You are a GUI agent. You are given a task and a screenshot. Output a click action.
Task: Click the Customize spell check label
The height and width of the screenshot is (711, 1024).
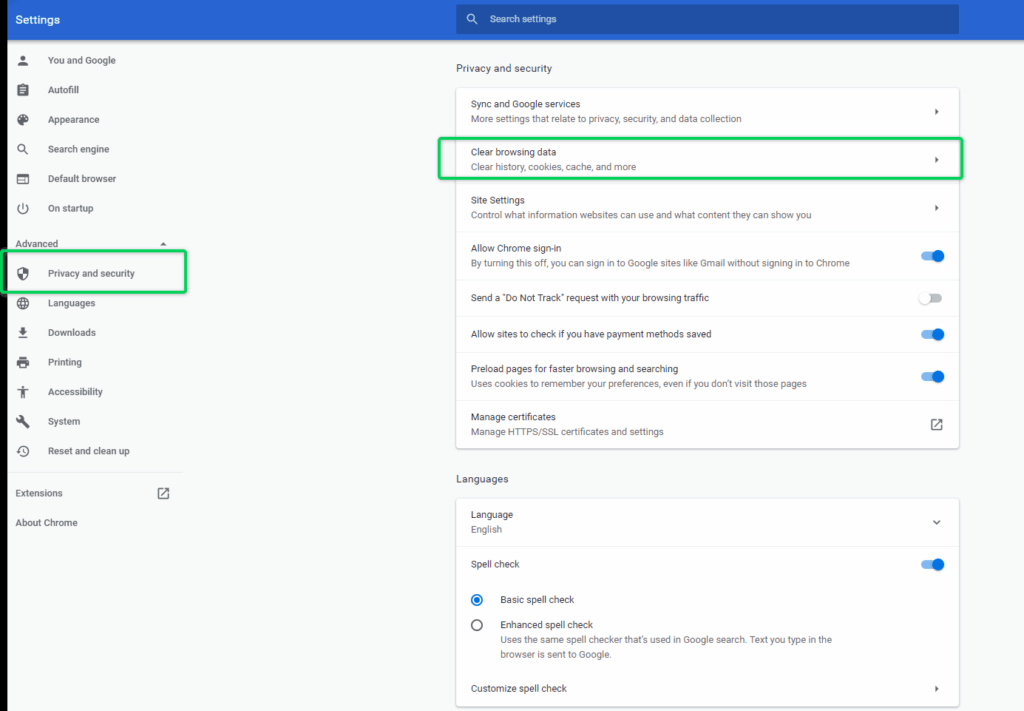click(x=519, y=689)
